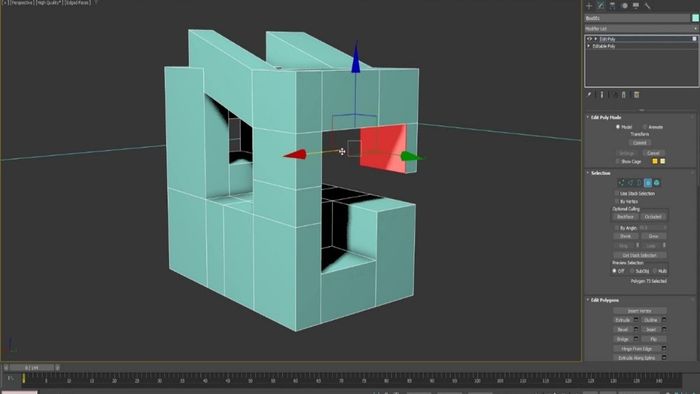This screenshot has height=394, width=700.
Task: Click the Backface culling button
Action: click(625, 216)
